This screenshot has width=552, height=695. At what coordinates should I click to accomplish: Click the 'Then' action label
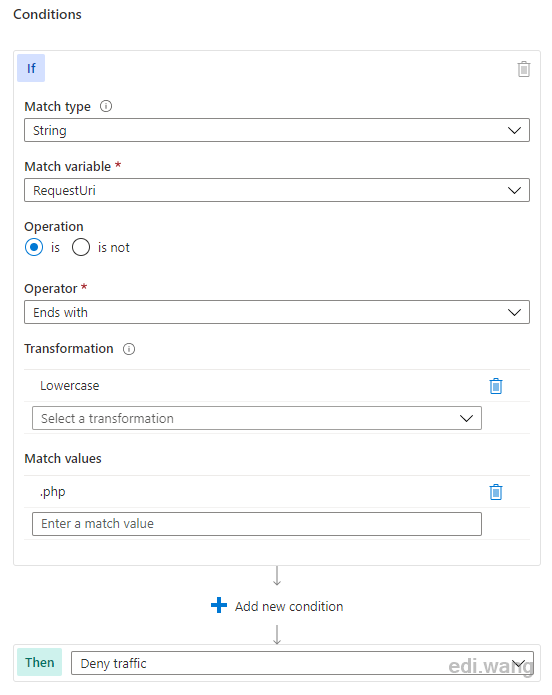pos(39,662)
